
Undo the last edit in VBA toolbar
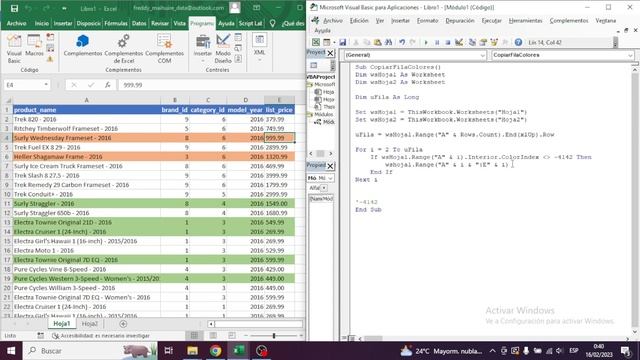tap(402, 42)
